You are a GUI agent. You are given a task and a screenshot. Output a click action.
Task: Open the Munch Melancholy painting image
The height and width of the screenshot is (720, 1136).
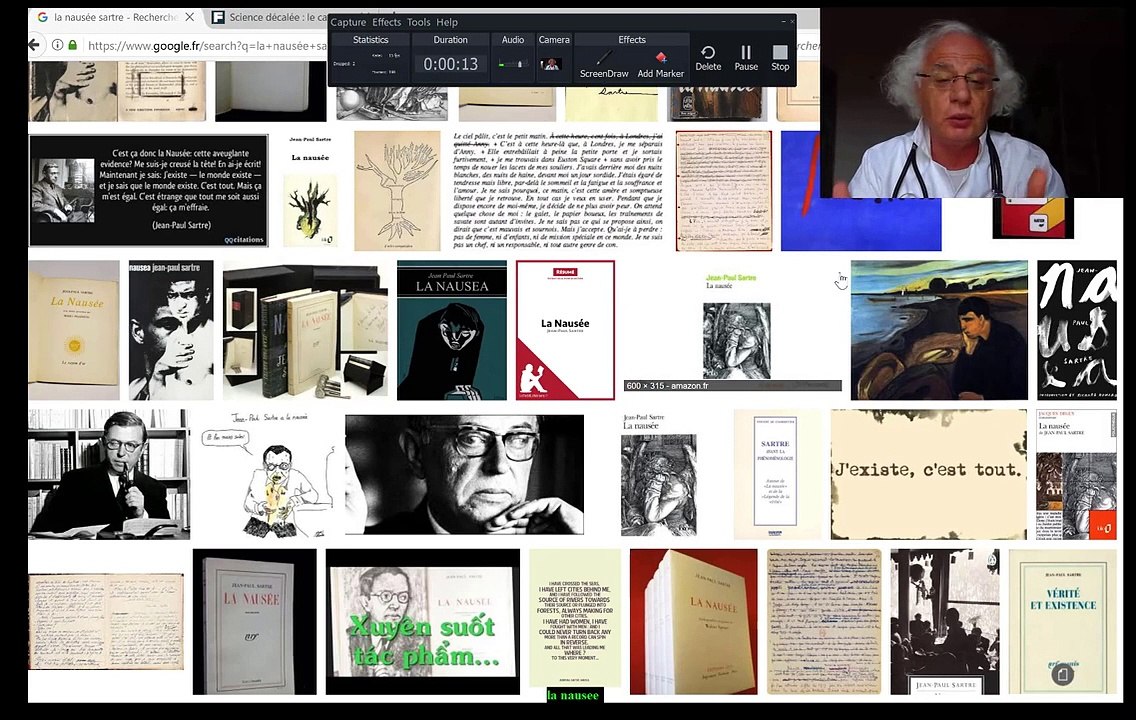[939, 330]
